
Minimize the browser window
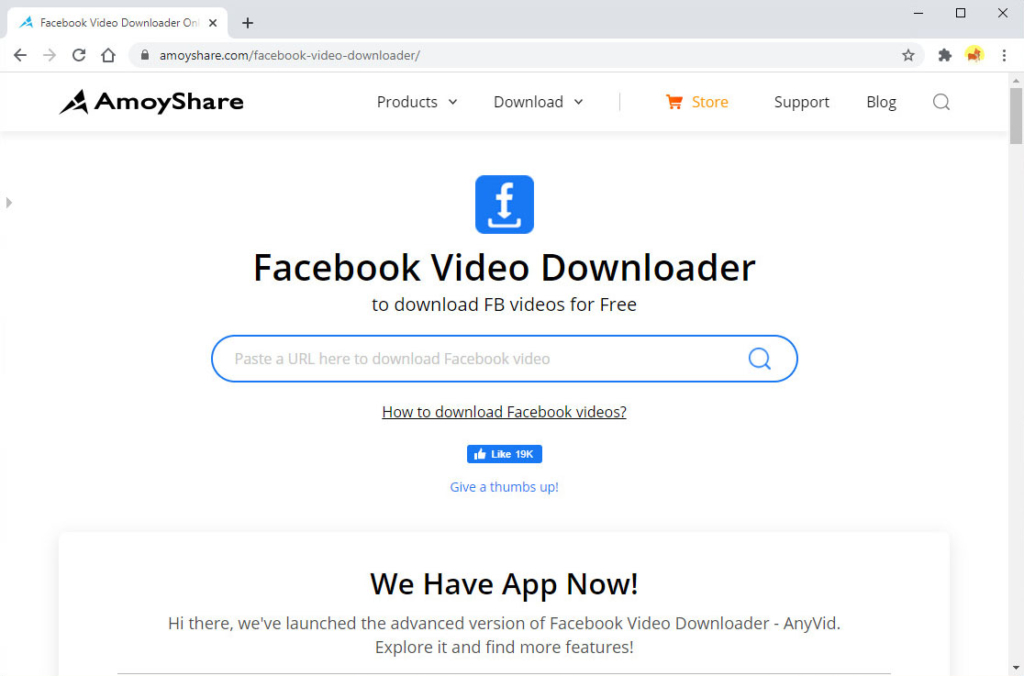click(918, 13)
